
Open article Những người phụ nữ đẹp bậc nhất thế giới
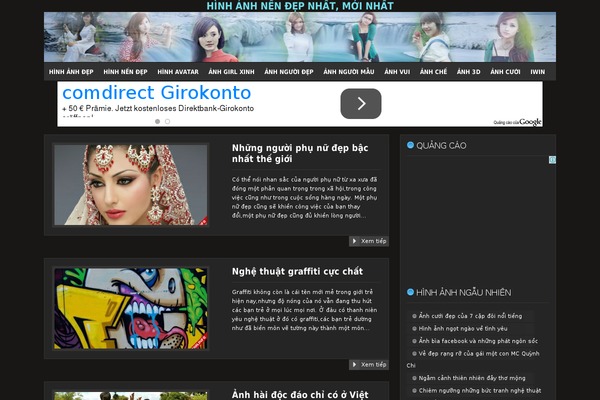(300, 153)
